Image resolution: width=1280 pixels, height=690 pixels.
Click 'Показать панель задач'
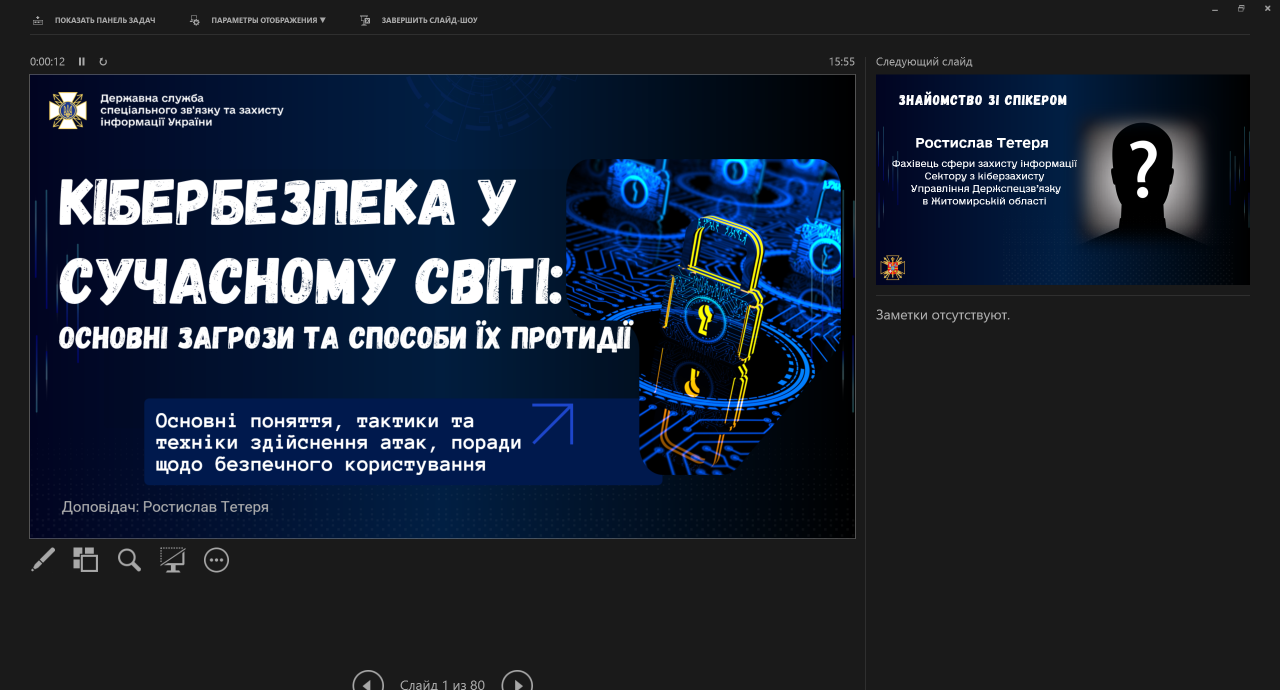tap(95, 20)
